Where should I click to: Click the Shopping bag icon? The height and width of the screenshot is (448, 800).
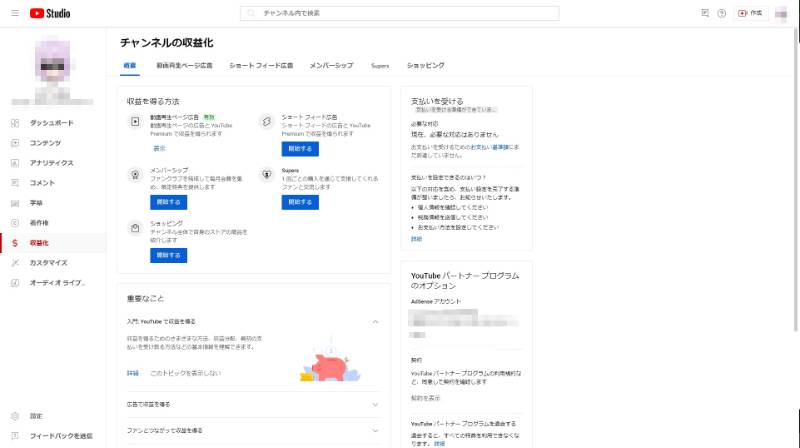[x=135, y=228]
